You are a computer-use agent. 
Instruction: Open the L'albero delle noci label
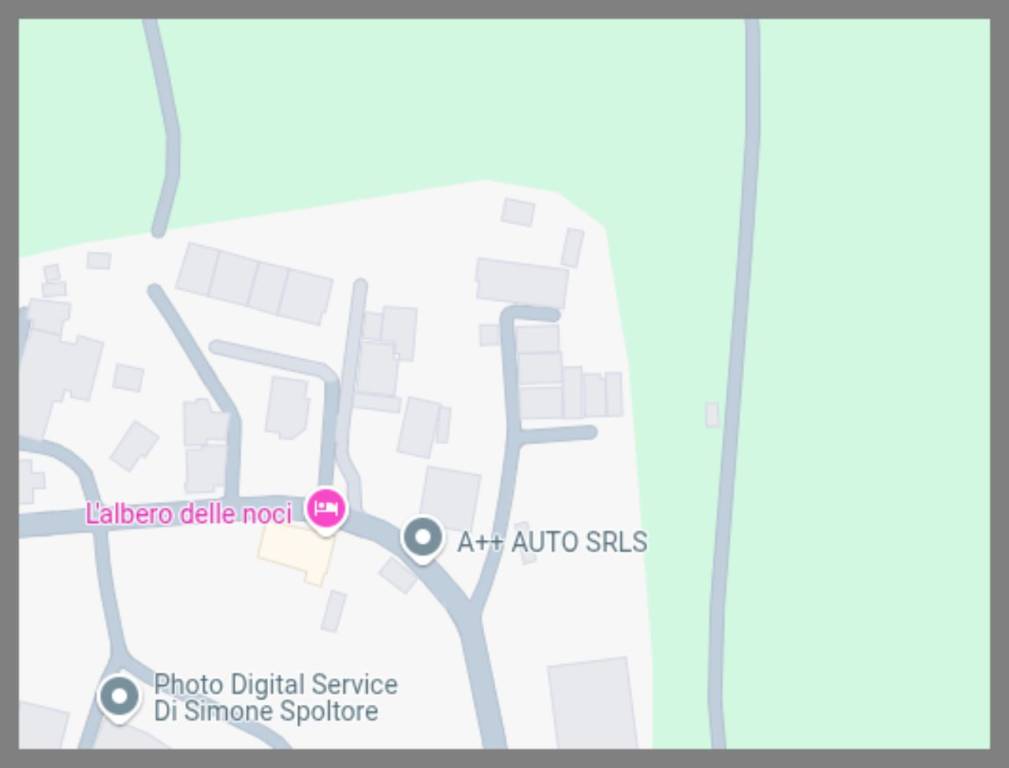point(189,514)
